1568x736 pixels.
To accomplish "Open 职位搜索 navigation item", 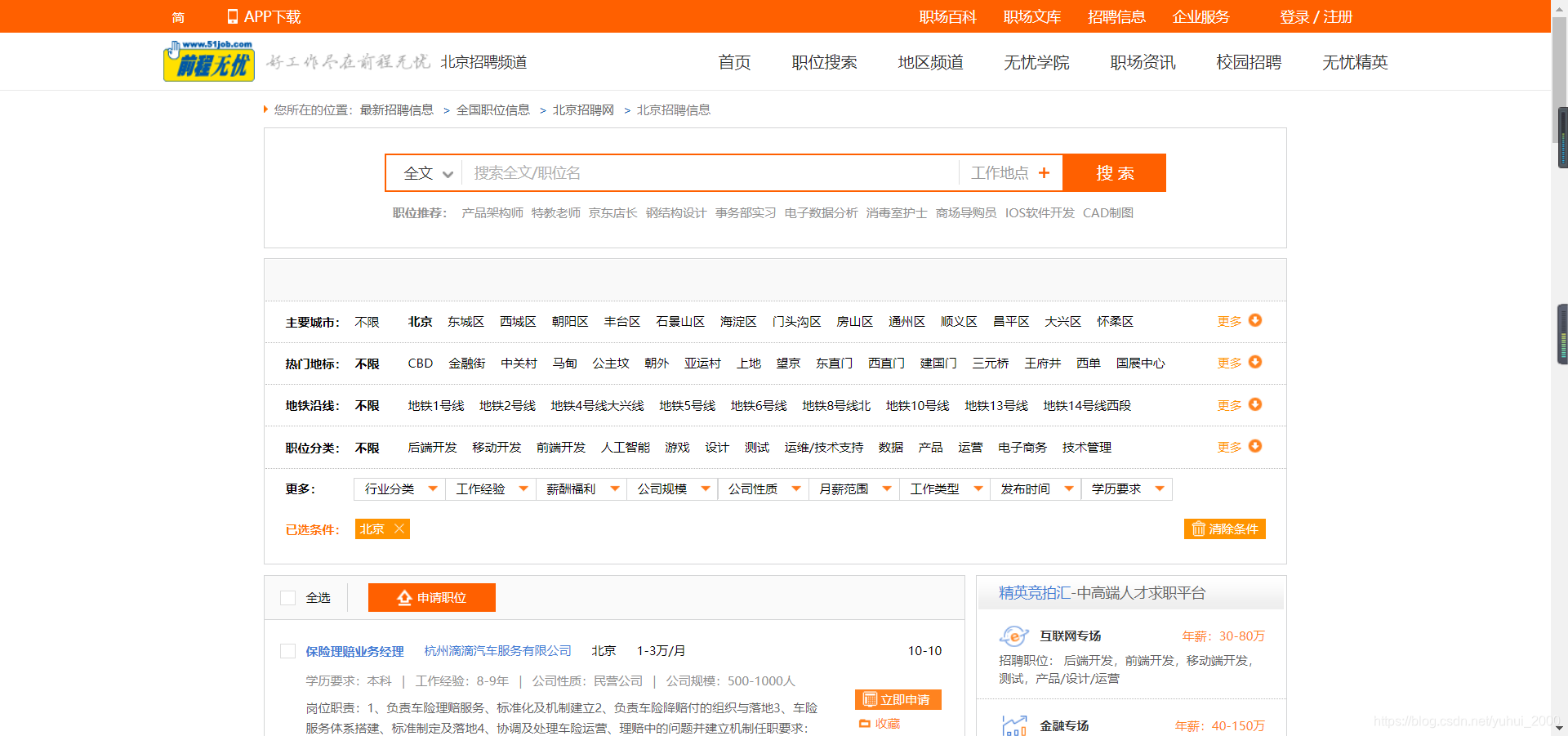I will (x=824, y=62).
